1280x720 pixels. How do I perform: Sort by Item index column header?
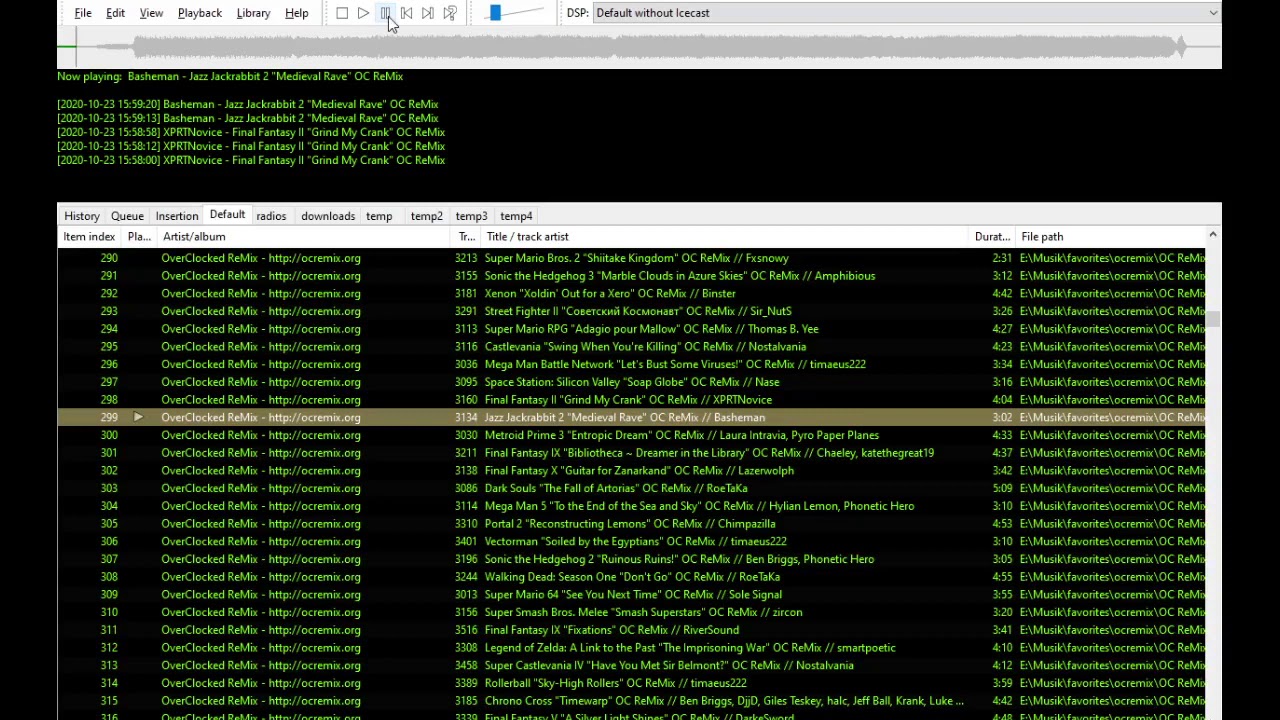click(x=89, y=237)
